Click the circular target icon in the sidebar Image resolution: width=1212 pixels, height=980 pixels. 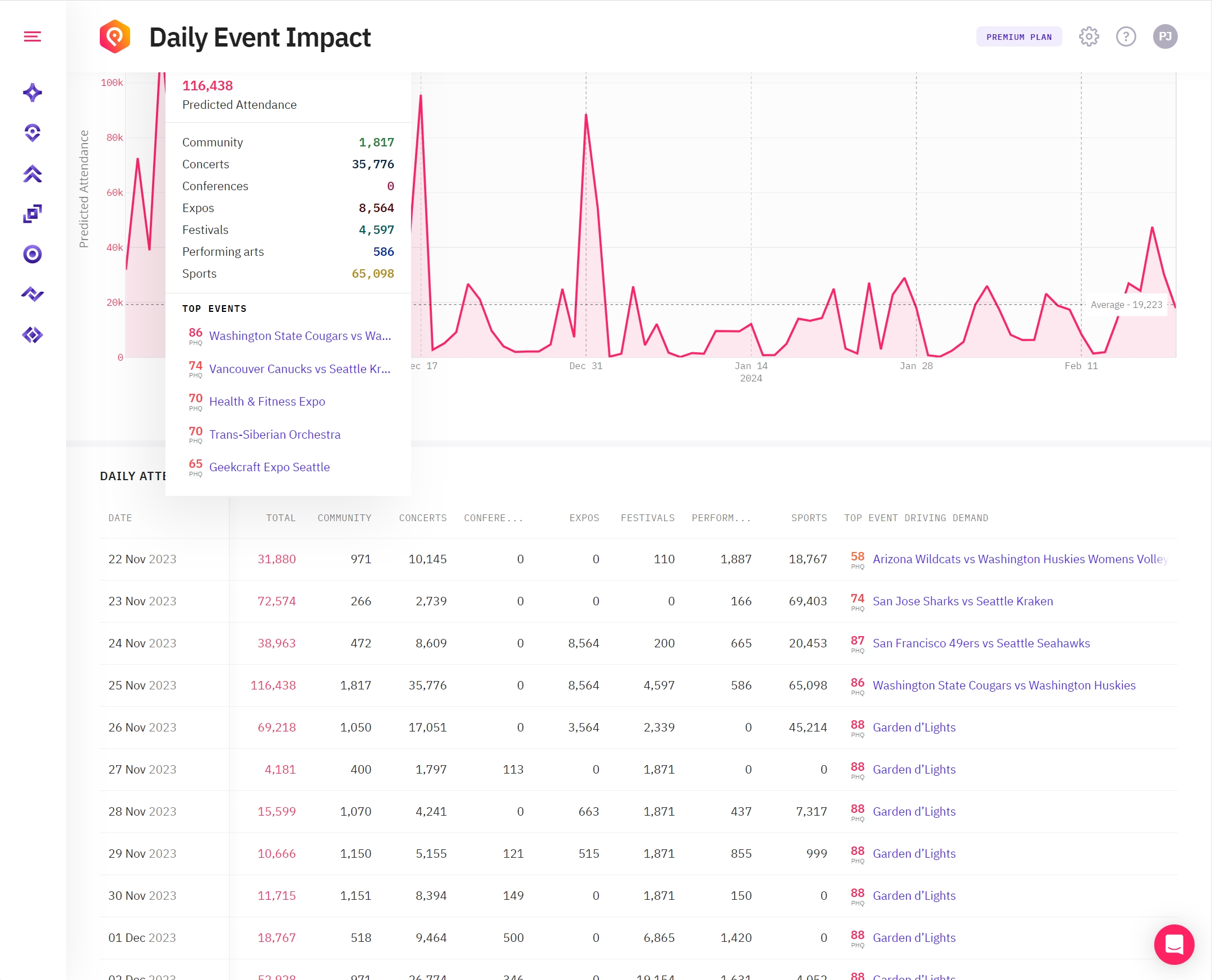click(32, 255)
